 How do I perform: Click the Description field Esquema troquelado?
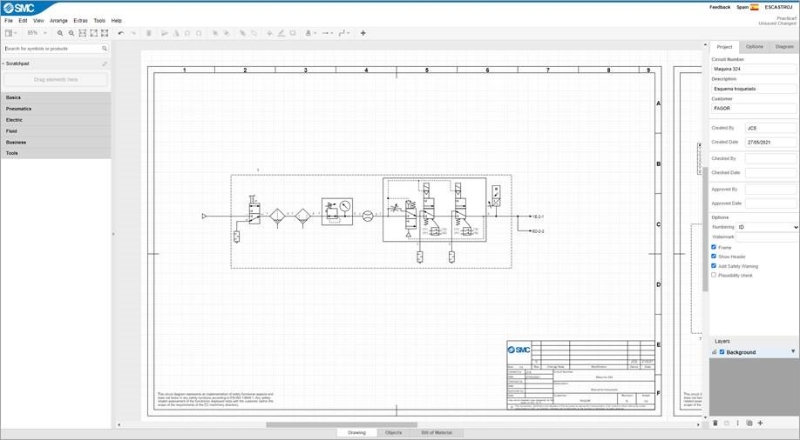[754, 89]
